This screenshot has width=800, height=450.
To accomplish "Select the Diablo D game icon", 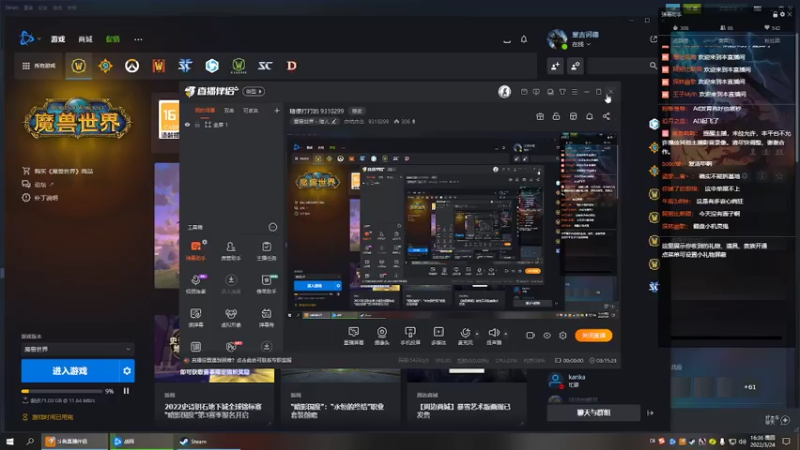I will click(291, 66).
